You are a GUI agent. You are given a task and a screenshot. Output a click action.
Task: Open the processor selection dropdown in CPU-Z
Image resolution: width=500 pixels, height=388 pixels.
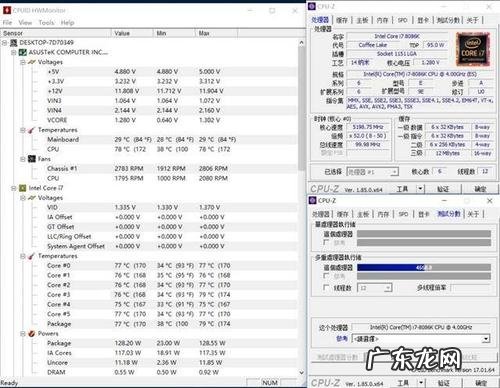(x=394, y=172)
